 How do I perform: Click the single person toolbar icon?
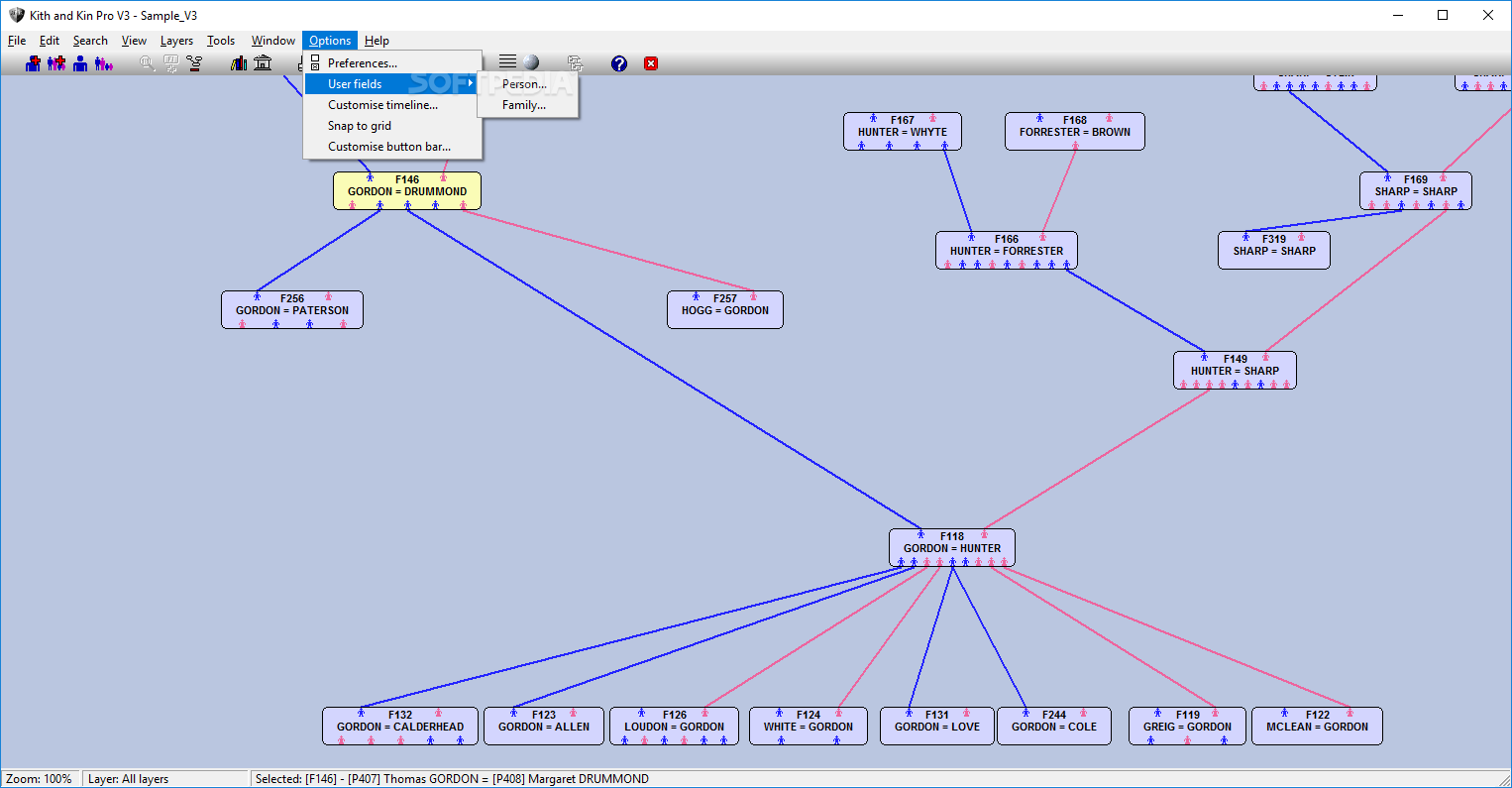80,63
